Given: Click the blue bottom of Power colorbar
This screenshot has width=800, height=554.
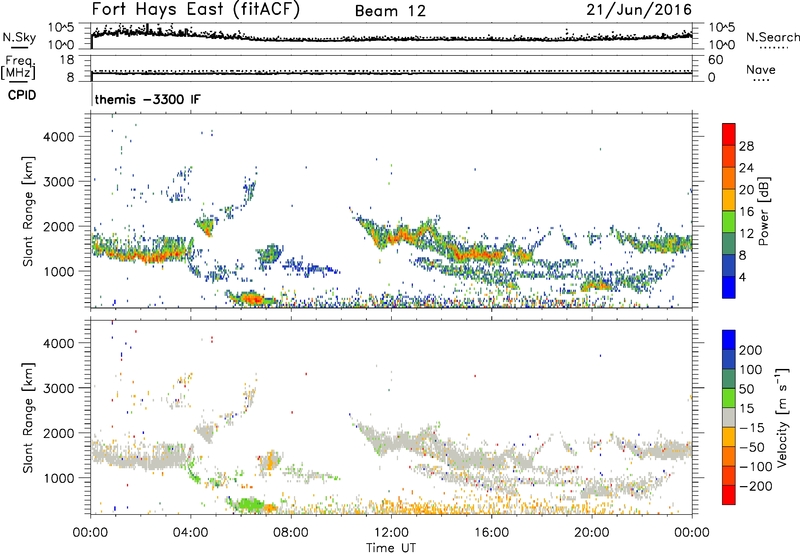Looking at the screenshot, I should tap(729, 287).
